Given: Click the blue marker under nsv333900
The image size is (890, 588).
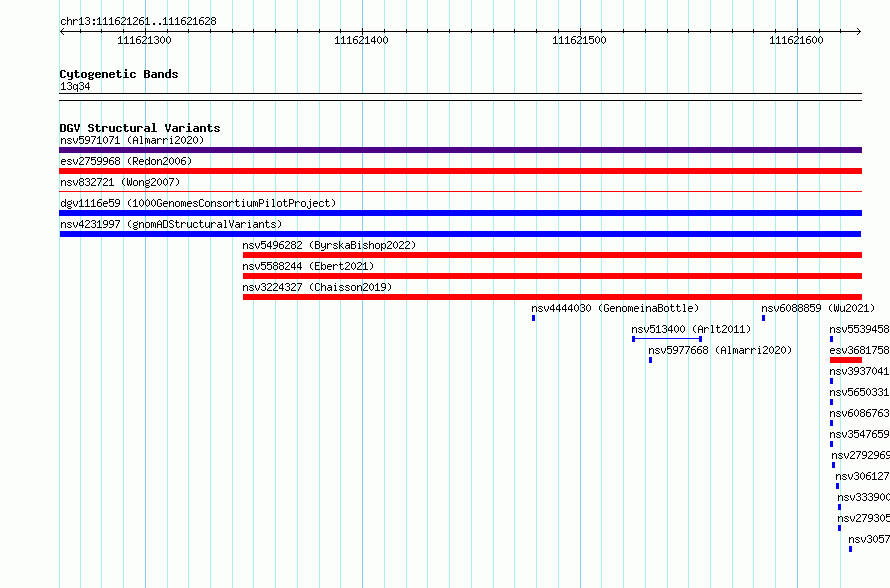Looking at the screenshot, I should point(840,507).
